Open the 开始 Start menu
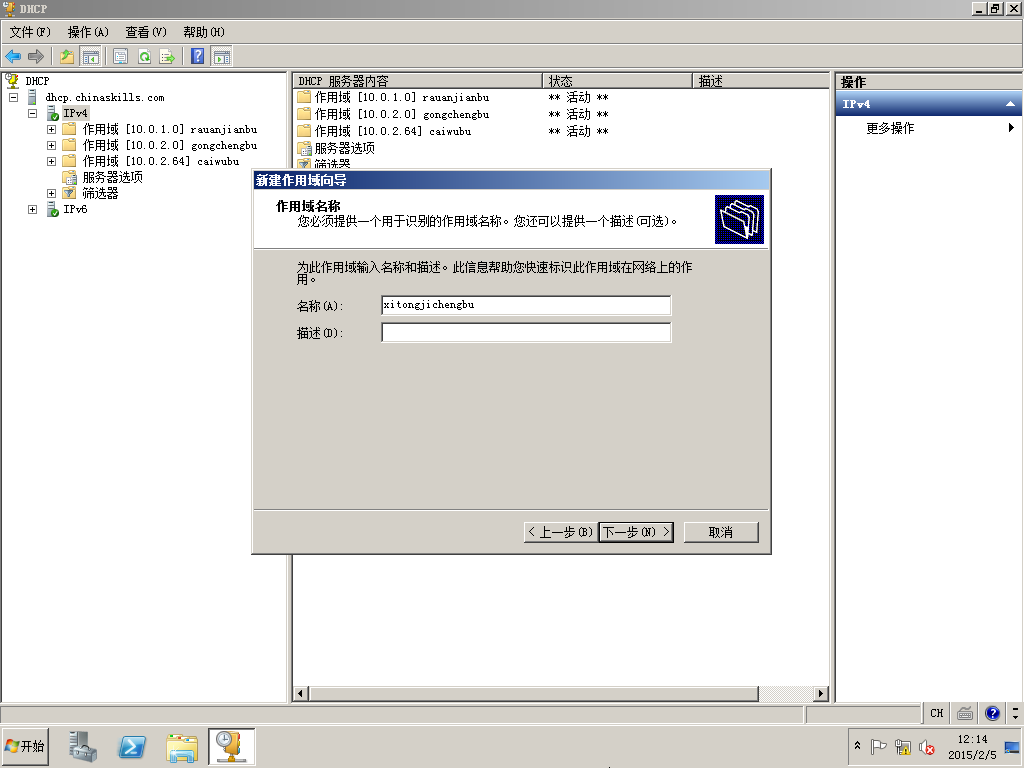1024x768 pixels. pyautogui.click(x=25, y=746)
